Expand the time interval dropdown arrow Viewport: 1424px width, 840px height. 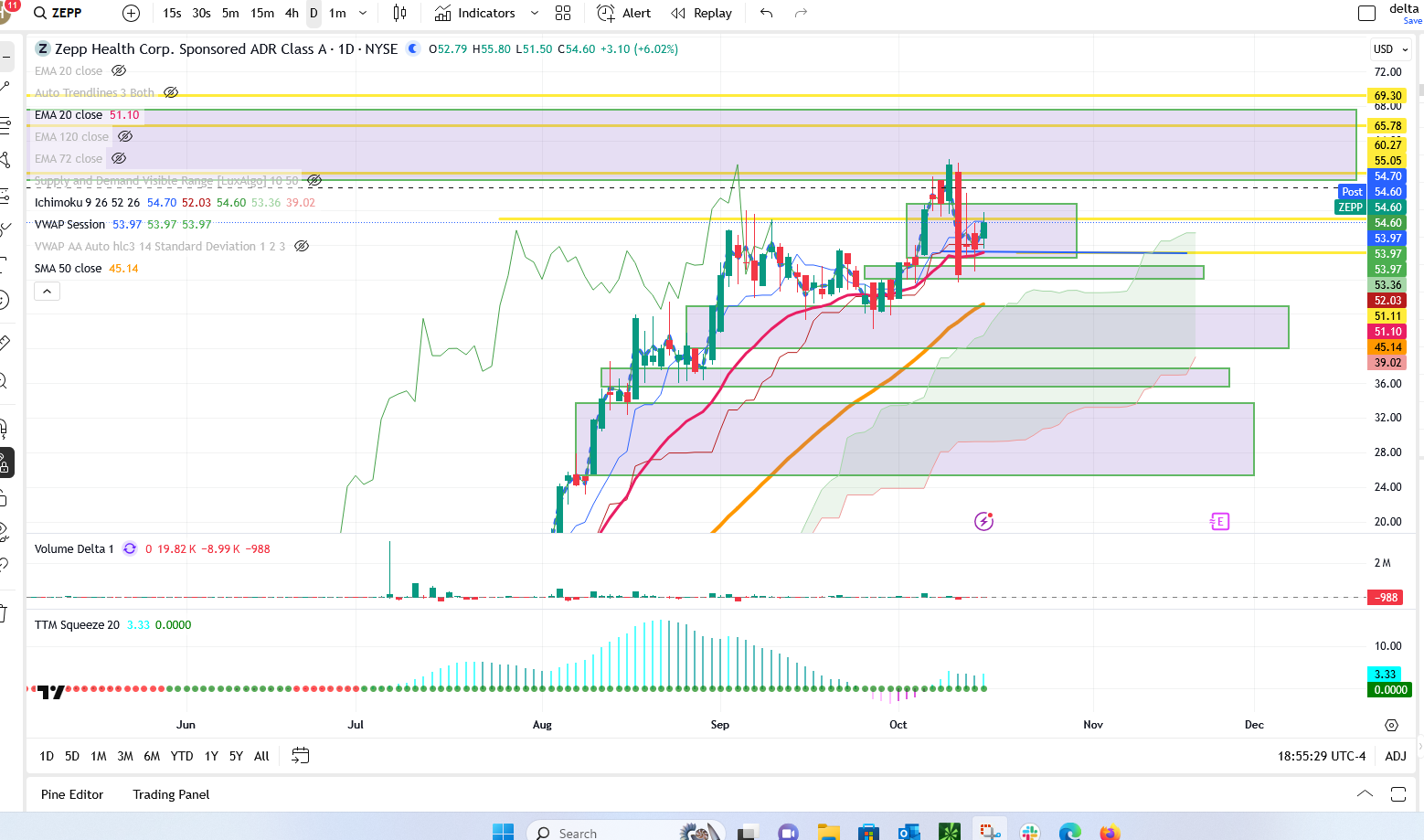[363, 13]
